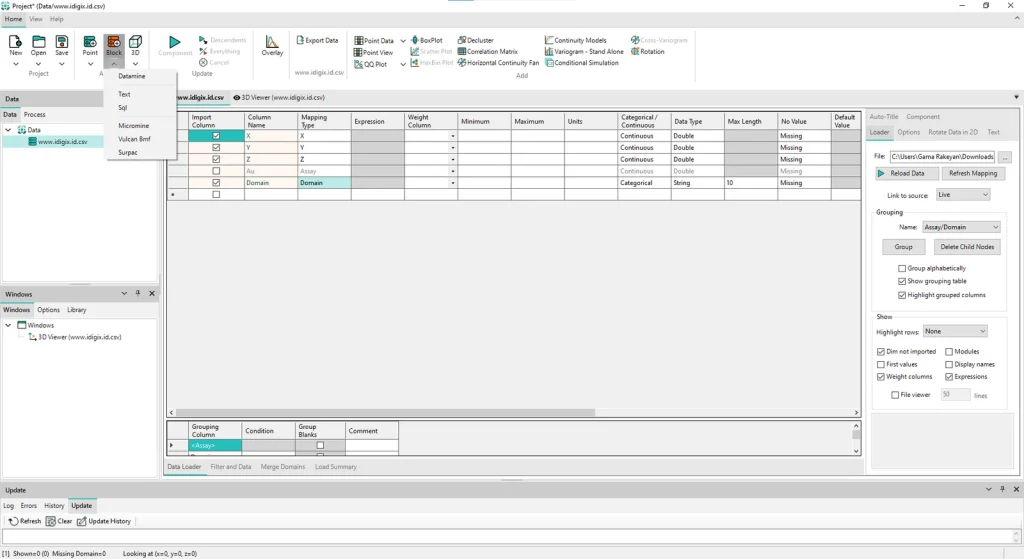Click the Open project icon
Screen dimensions: 1024x559
point(39,42)
